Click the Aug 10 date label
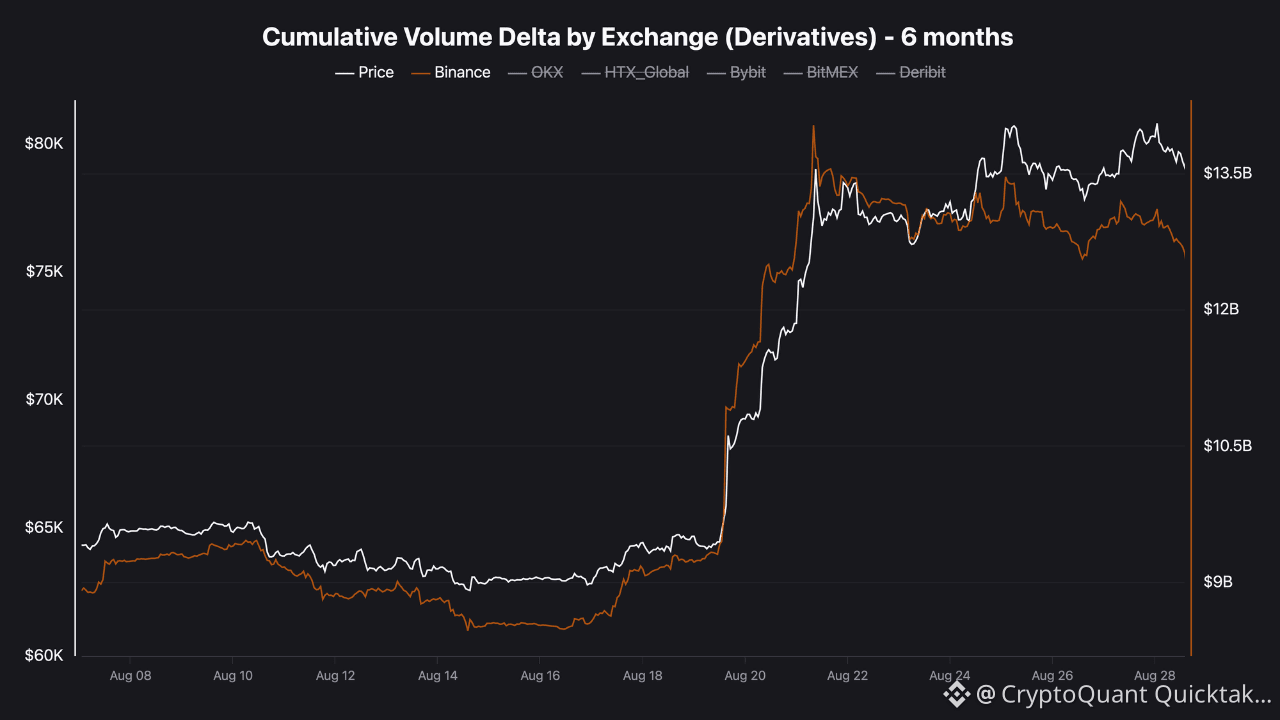The width and height of the screenshot is (1280, 720). tap(232, 676)
